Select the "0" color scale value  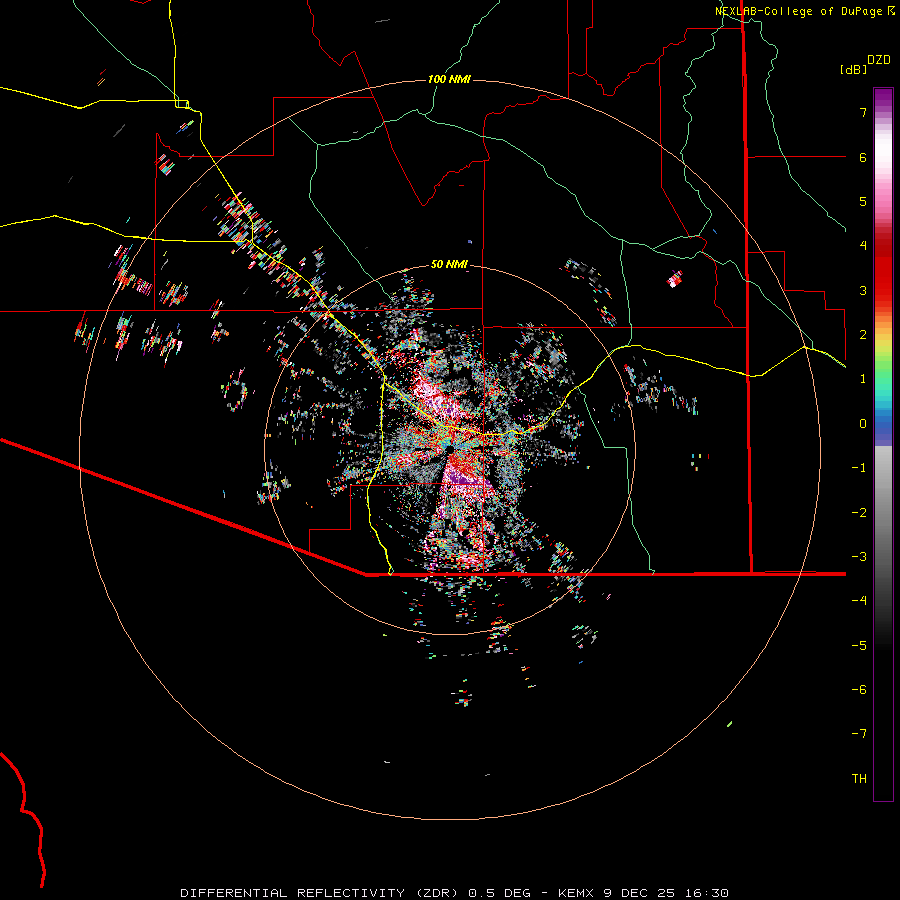click(863, 424)
